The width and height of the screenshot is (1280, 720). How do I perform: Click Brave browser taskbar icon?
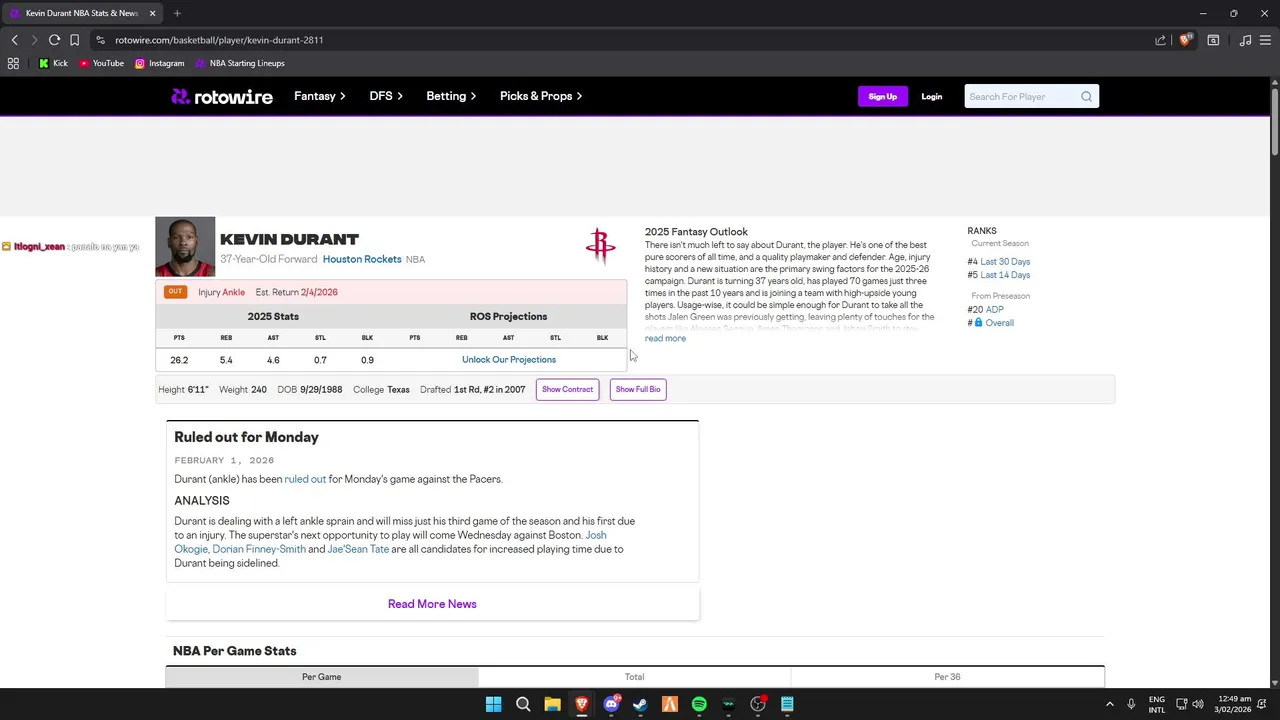tap(581, 704)
